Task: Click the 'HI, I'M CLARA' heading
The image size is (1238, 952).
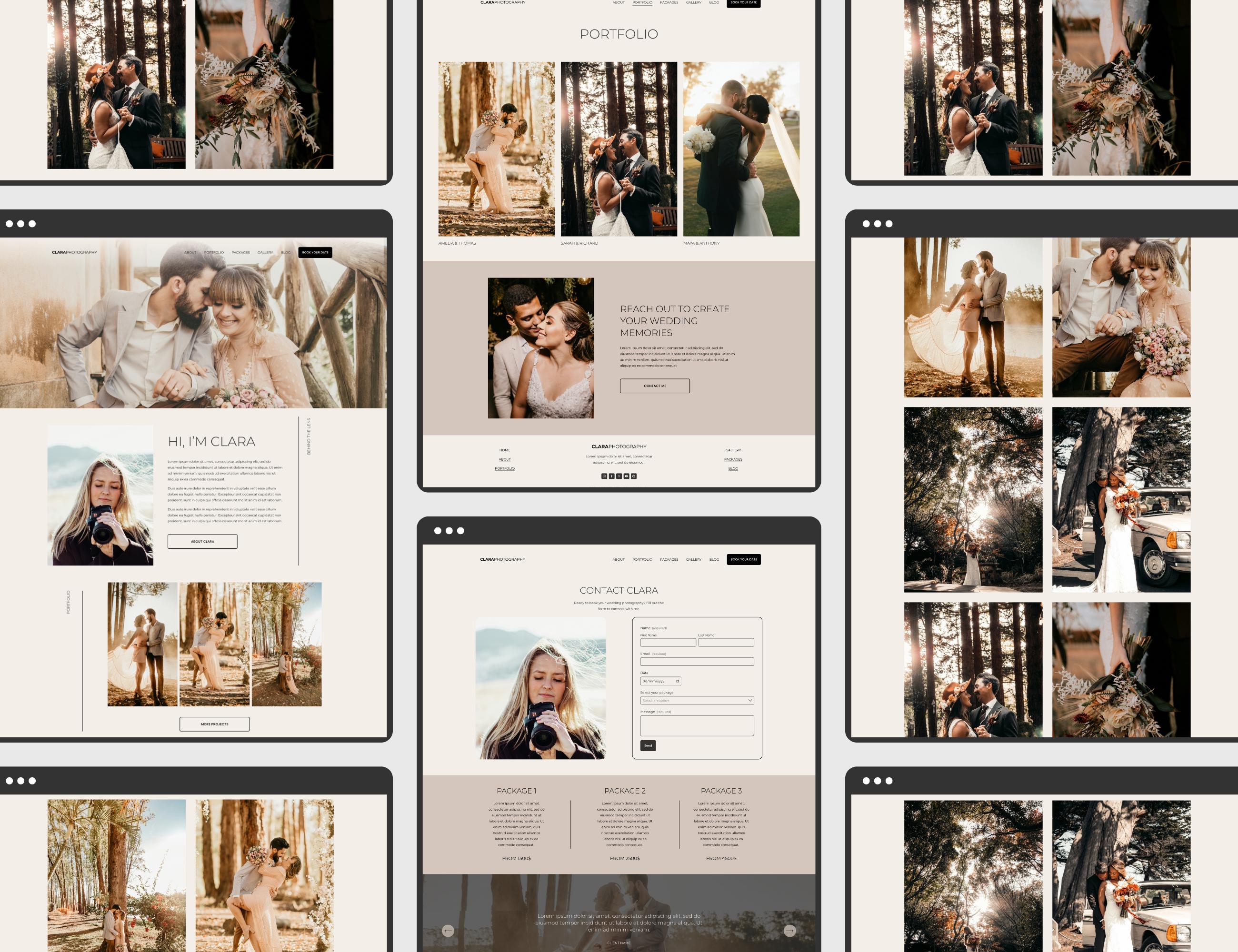Action: coord(211,441)
